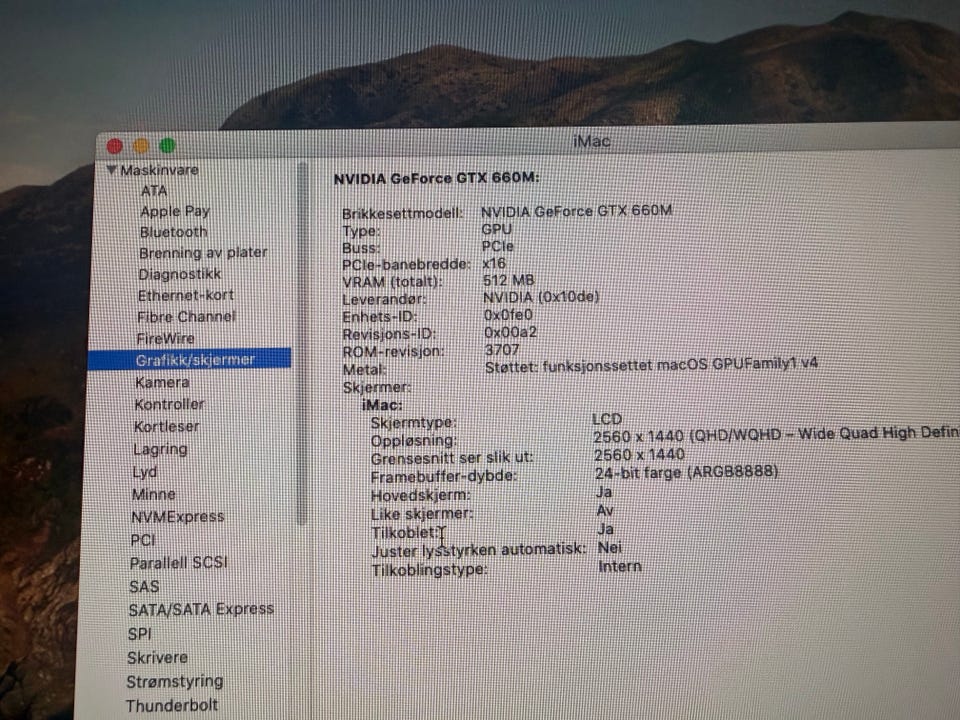Select ATA in the sidebar

(x=154, y=191)
